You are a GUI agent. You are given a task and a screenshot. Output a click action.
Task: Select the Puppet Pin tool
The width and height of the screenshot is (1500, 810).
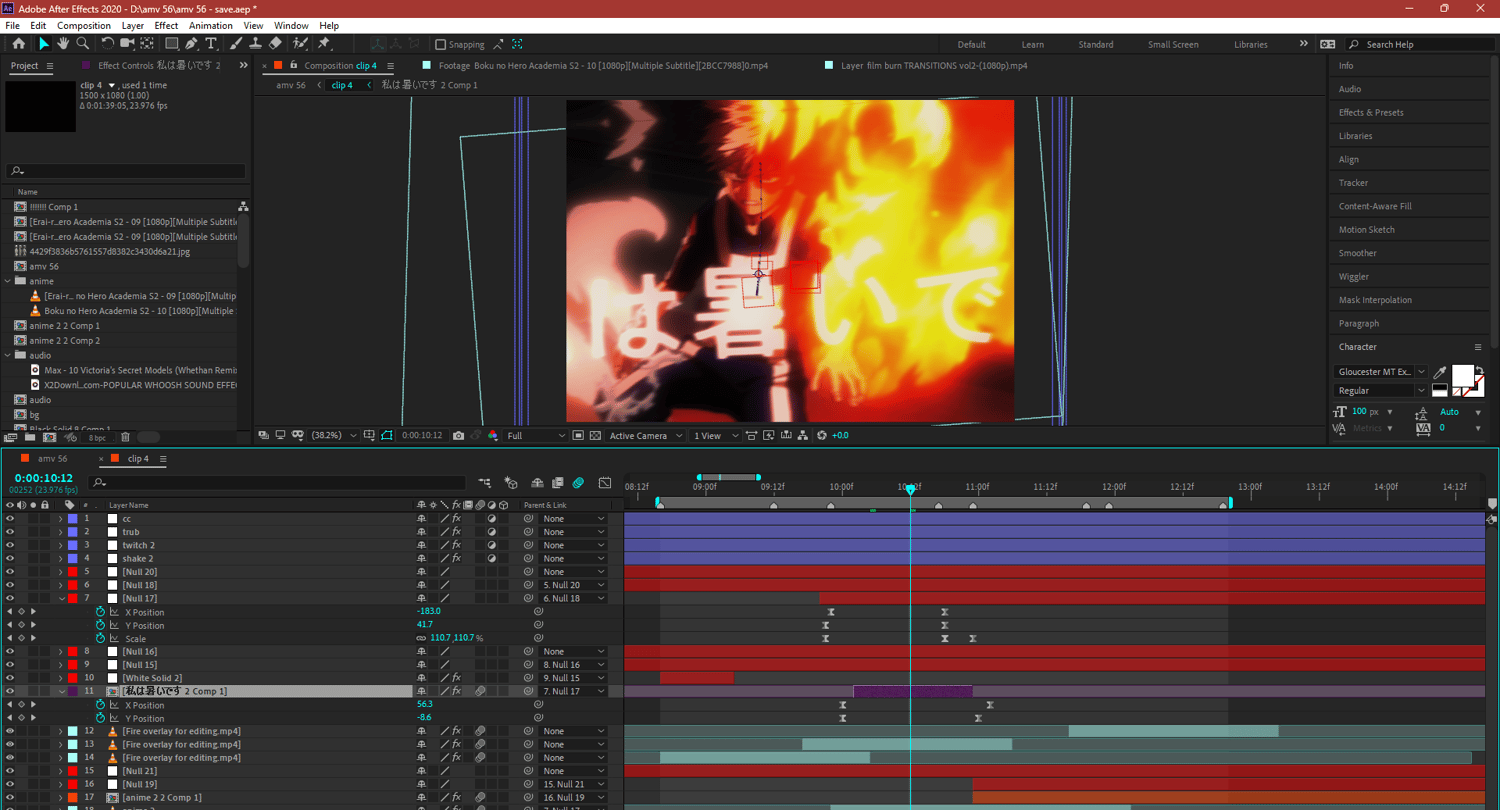coord(324,44)
